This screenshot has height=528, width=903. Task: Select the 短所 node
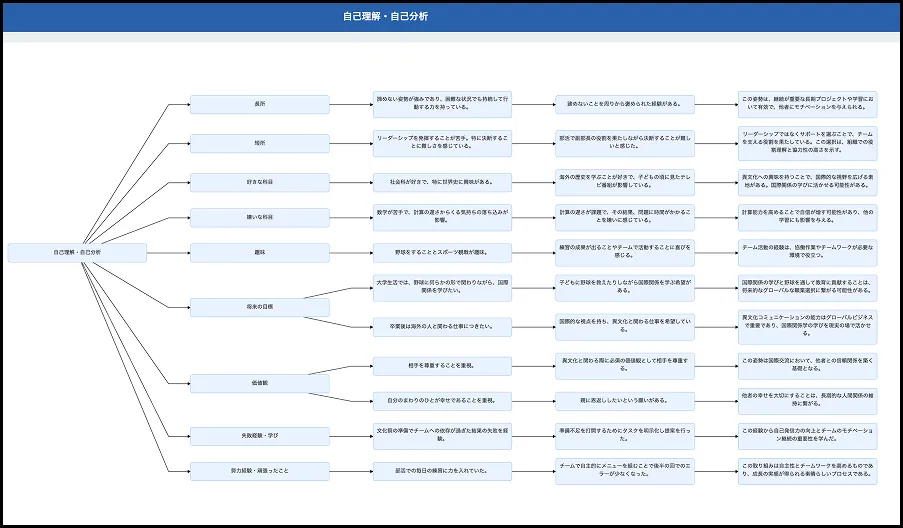pos(260,143)
